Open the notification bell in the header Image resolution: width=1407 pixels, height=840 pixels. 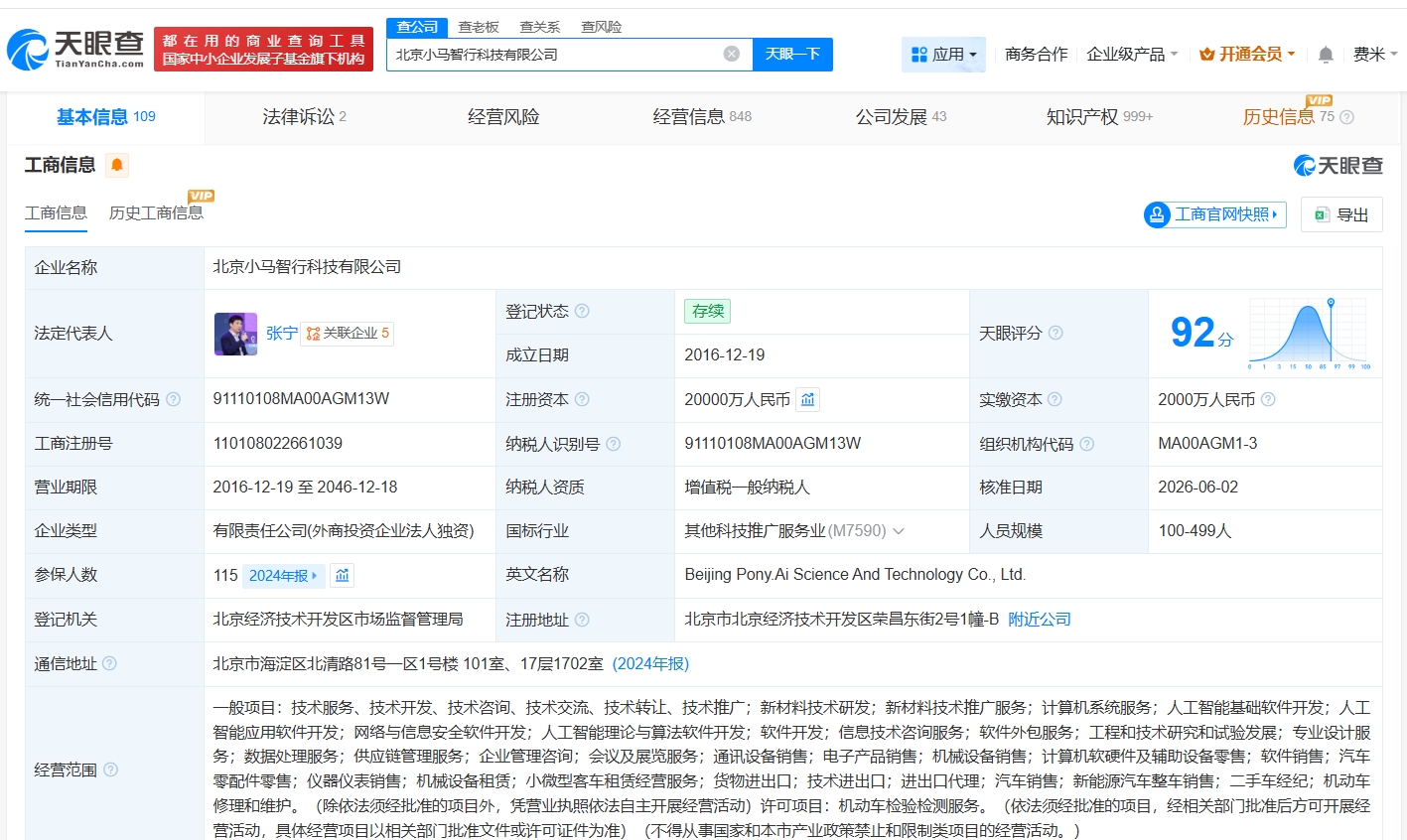[x=1326, y=55]
